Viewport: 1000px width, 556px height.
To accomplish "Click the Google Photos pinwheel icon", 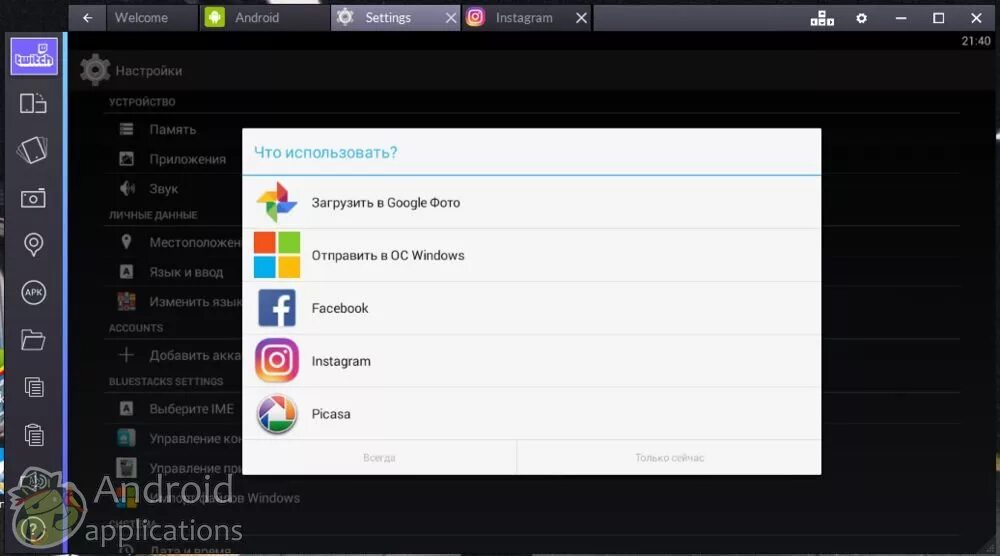I will tap(277, 202).
